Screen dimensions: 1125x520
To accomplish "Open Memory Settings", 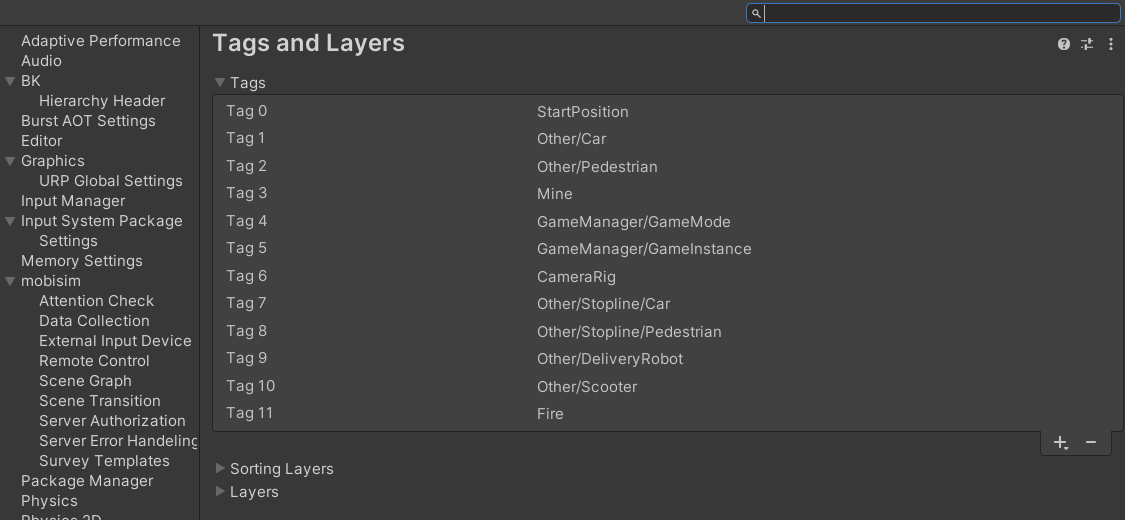I will coord(81,261).
